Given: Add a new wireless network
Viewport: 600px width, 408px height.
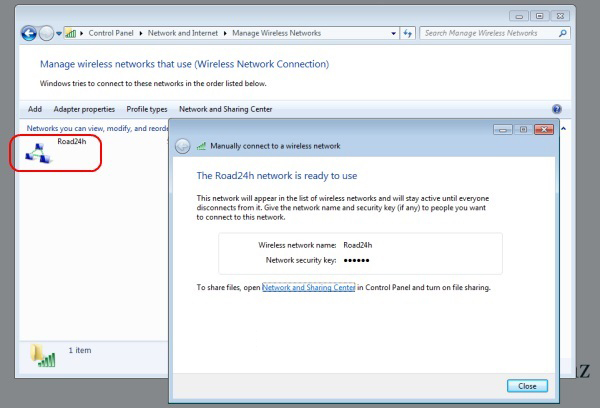Looking at the screenshot, I should coord(35,109).
